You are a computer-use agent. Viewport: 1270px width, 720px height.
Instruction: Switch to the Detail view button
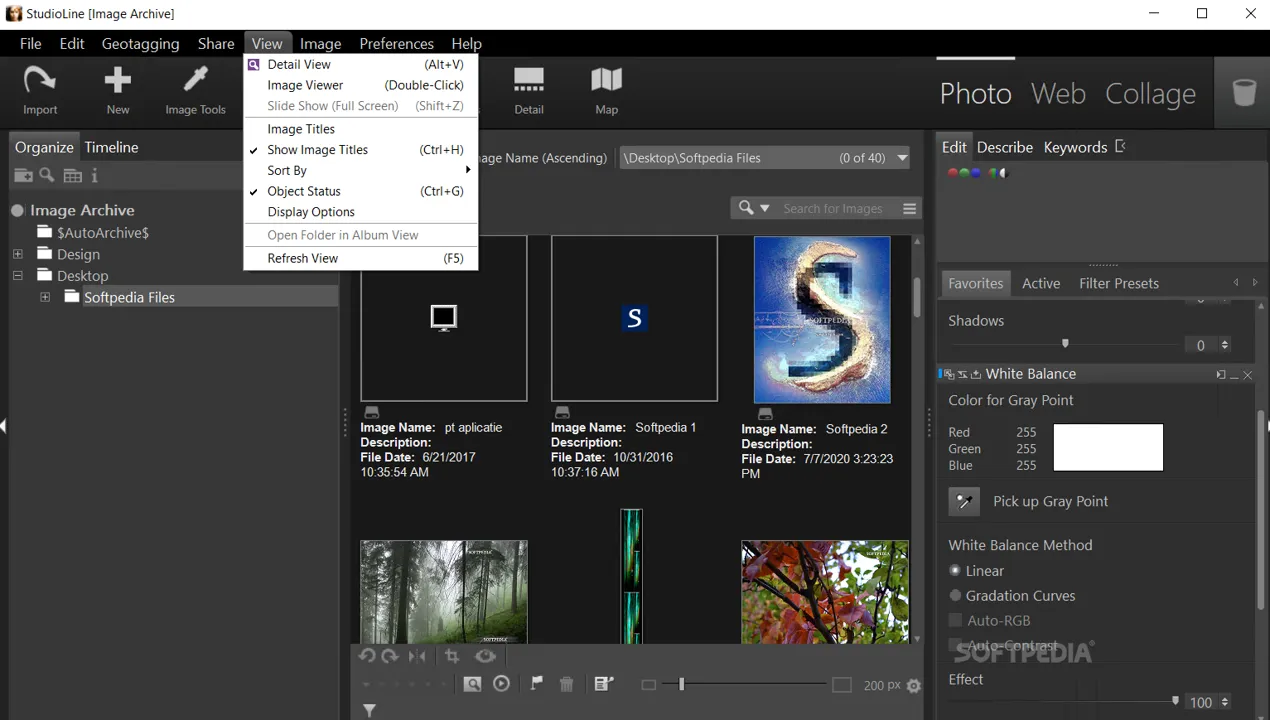click(529, 90)
